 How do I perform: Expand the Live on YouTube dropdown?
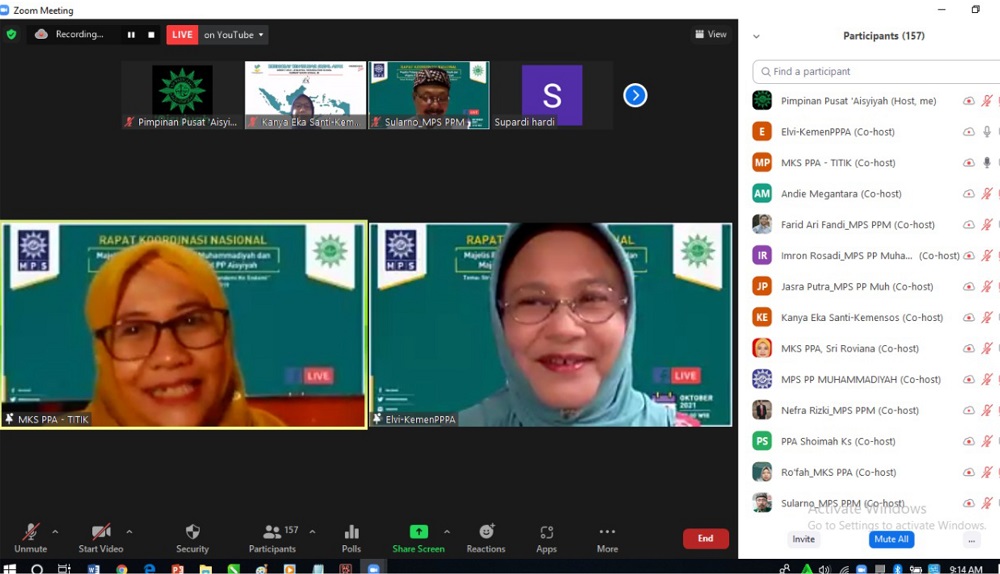click(x=261, y=35)
